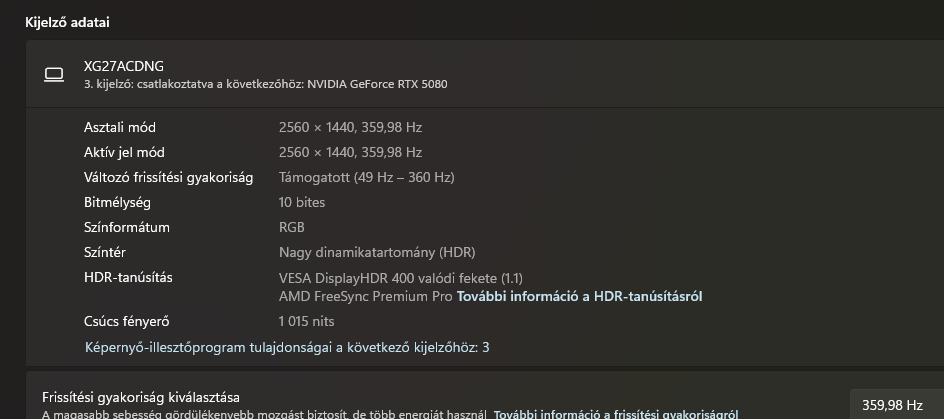Open Képernyő-illesztőprogram tulajdonságai link for display 3

287,347
